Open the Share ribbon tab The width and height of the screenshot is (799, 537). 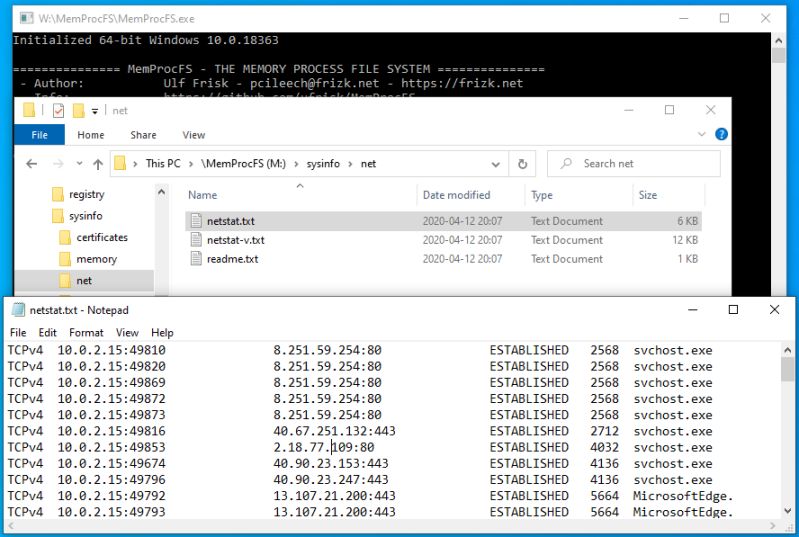pos(143,135)
